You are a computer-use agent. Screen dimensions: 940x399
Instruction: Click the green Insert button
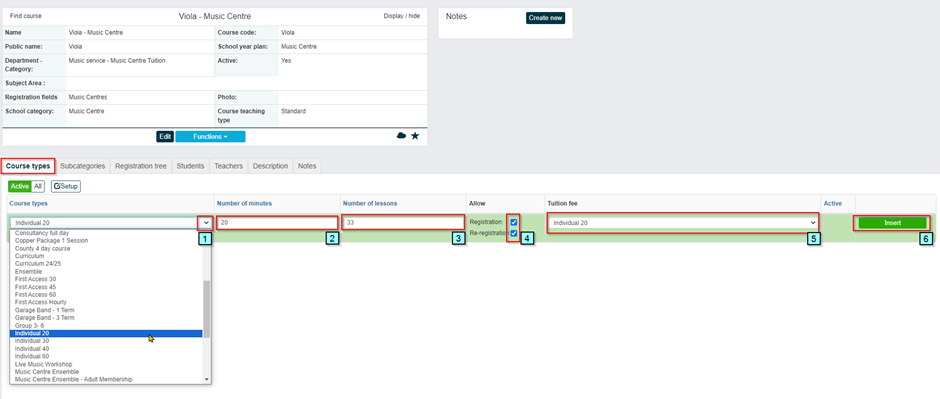893,222
